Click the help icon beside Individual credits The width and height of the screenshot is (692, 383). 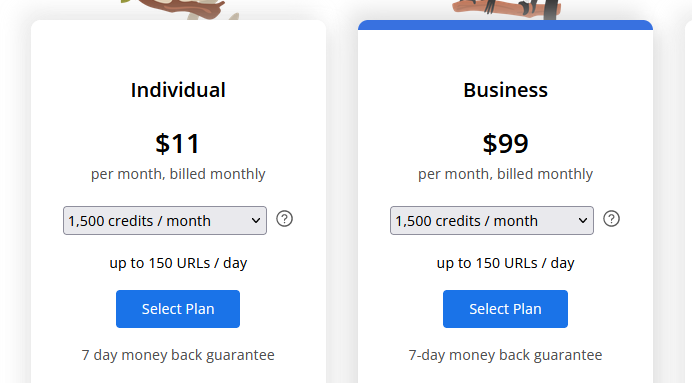point(284,219)
